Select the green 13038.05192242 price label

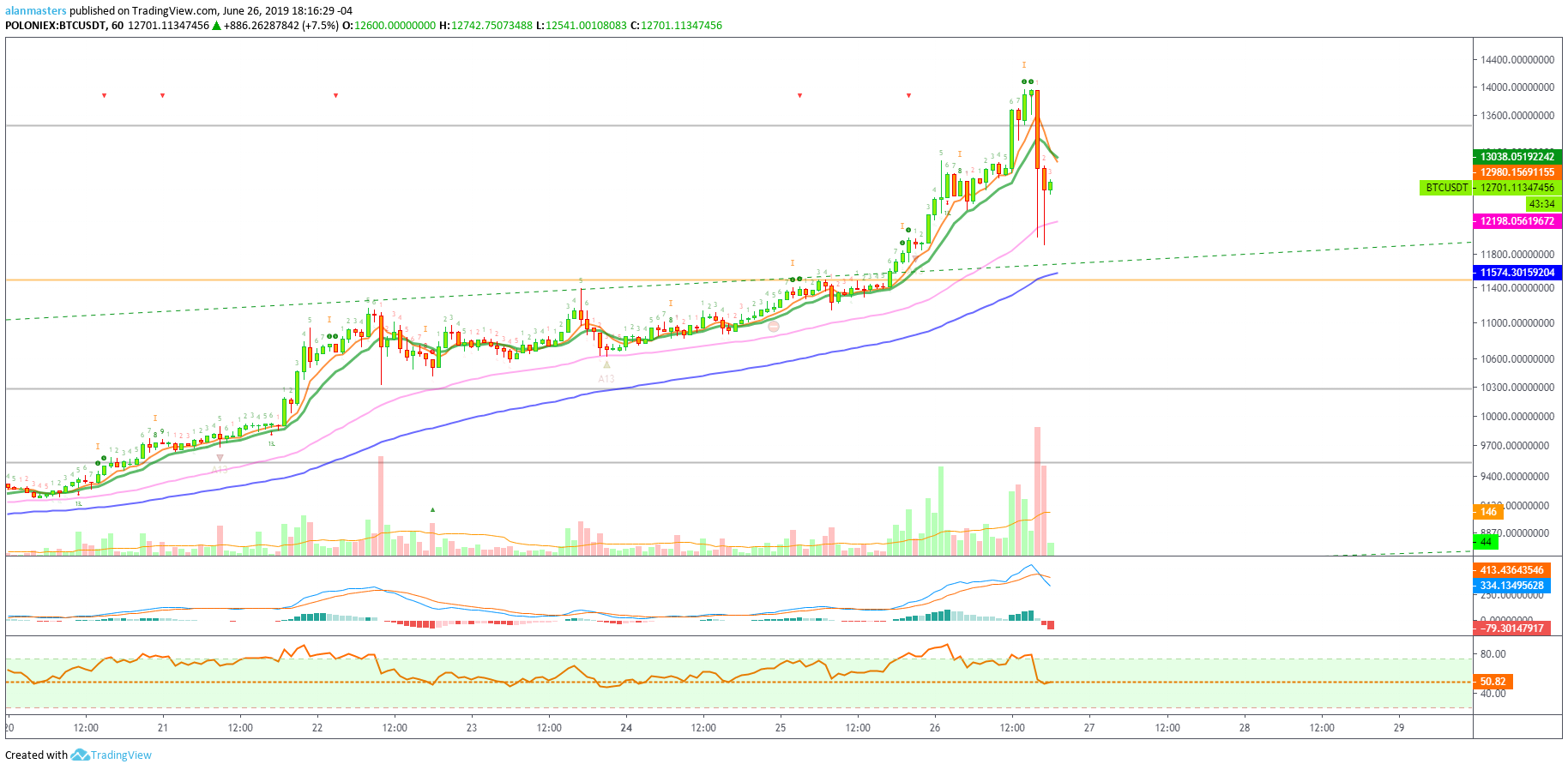(1517, 156)
